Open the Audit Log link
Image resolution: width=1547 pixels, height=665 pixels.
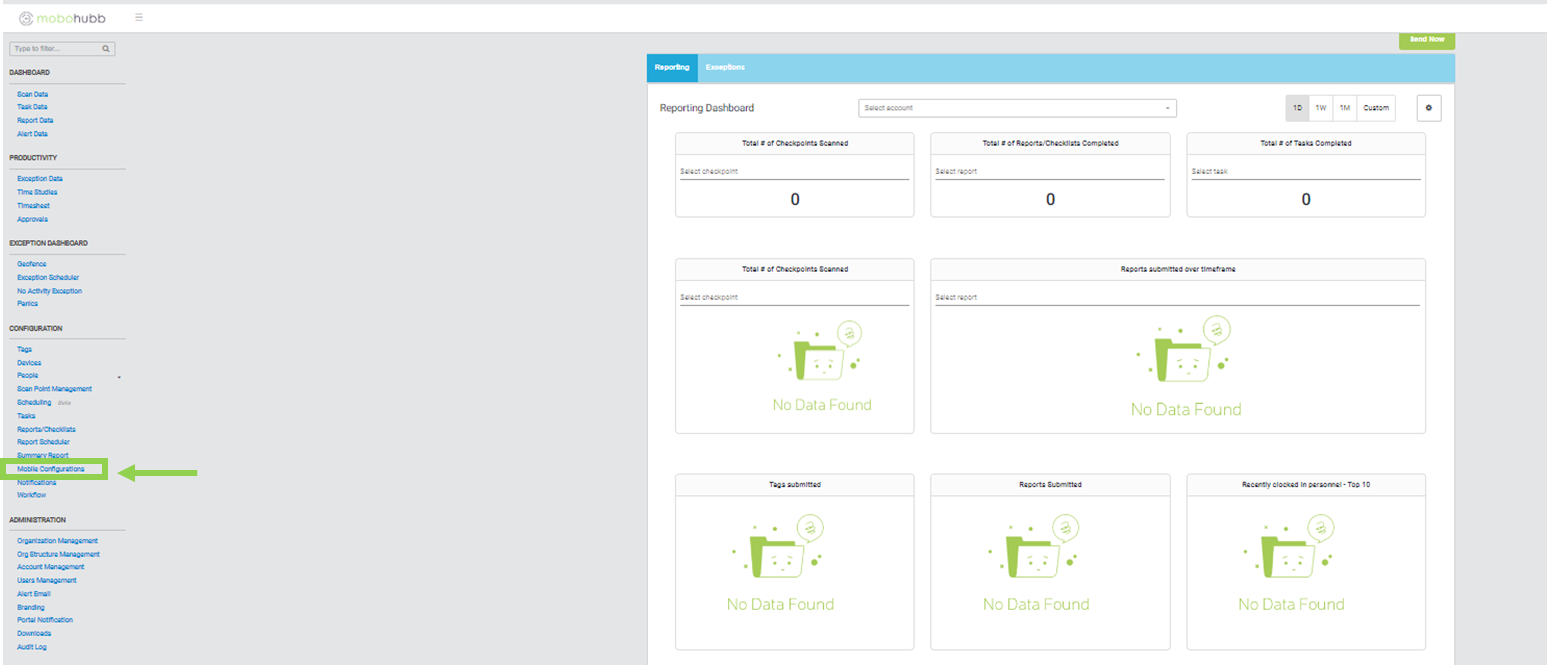click(x=32, y=647)
